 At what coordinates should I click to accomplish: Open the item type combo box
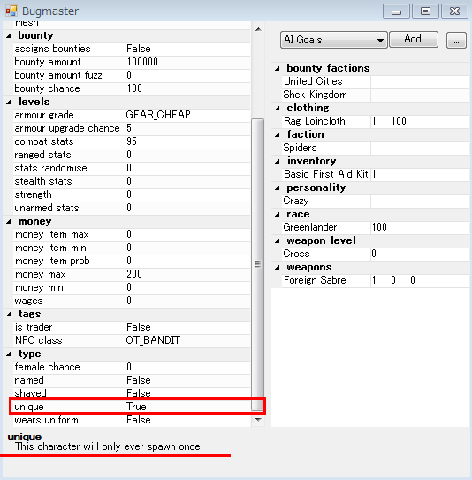click(x=334, y=40)
